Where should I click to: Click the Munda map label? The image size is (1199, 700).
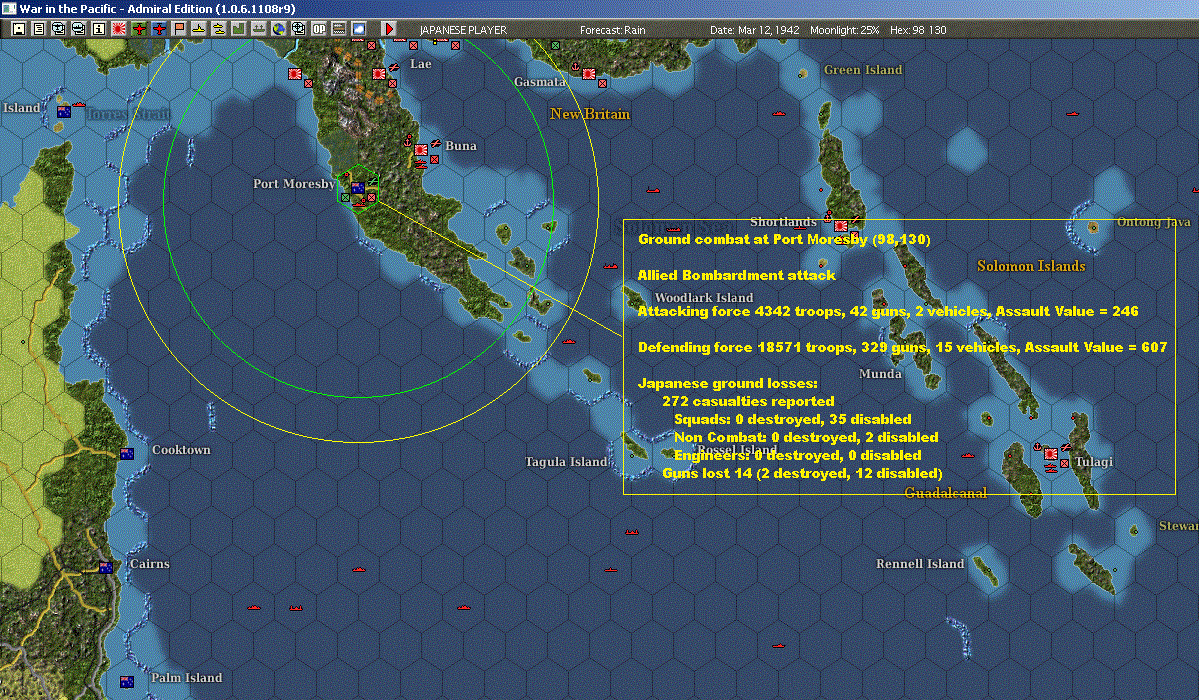click(x=880, y=373)
